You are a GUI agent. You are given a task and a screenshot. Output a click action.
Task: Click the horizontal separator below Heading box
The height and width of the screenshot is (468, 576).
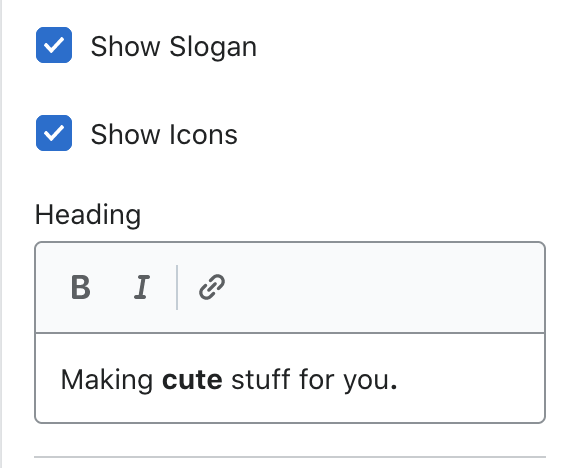tap(290, 457)
